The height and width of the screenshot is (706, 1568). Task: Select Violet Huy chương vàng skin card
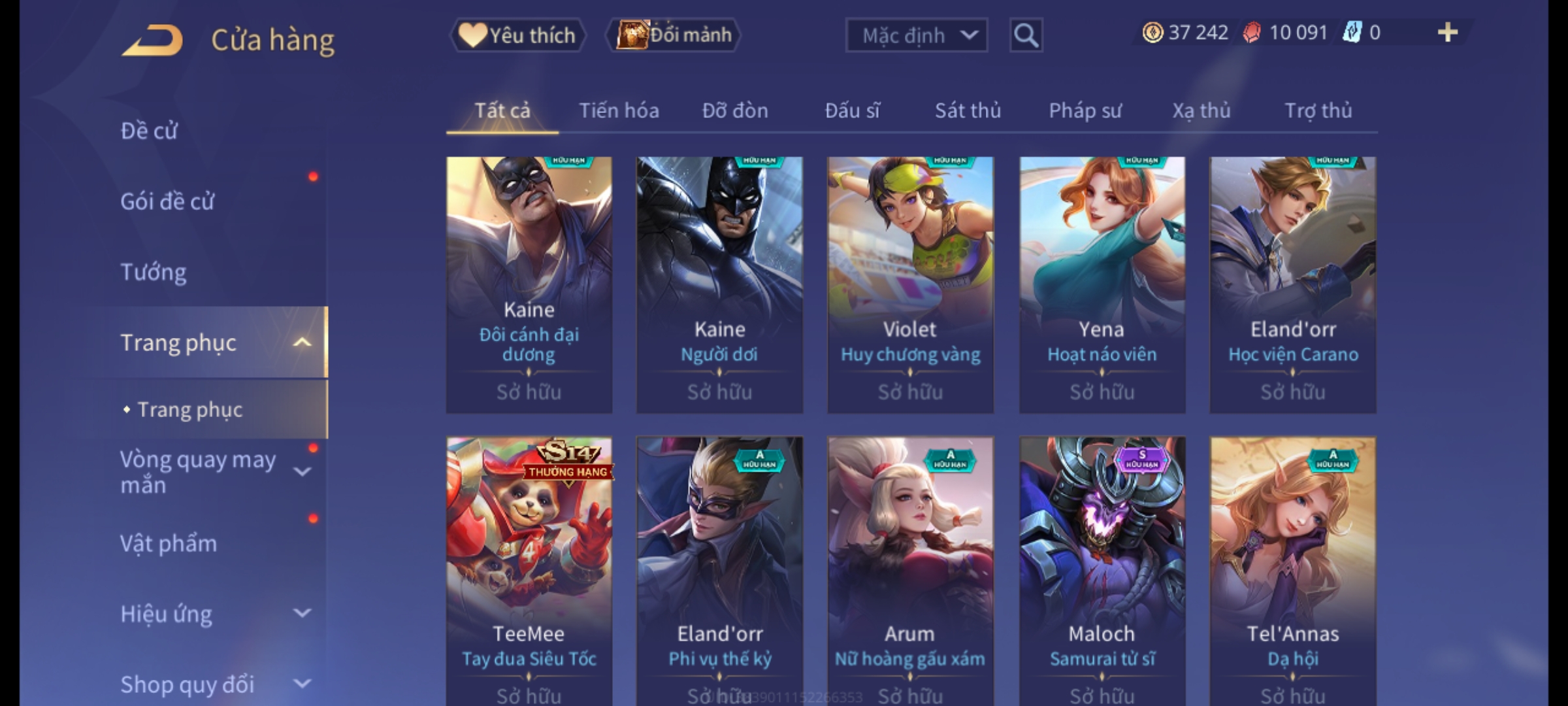click(x=911, y=284)
